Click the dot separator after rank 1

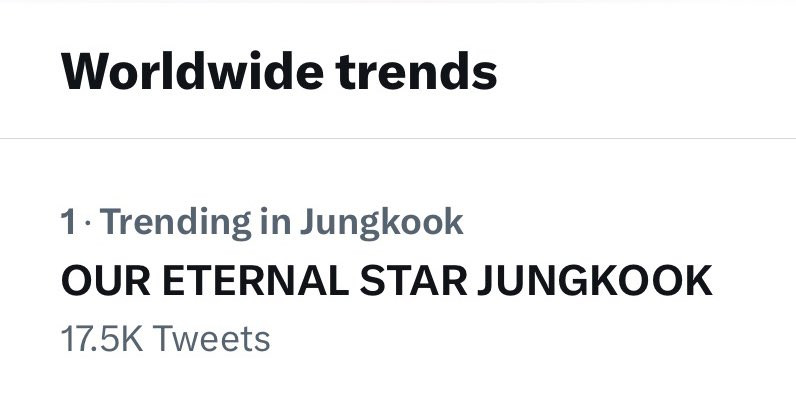click(87, 223)
